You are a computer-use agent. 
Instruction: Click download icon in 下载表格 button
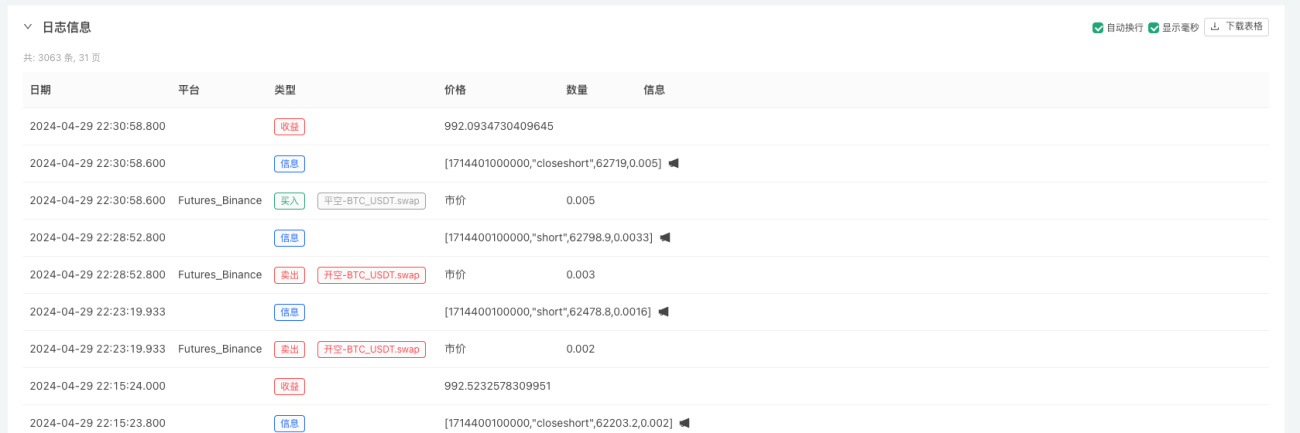pyautogui.click(x=1215, y=27)
